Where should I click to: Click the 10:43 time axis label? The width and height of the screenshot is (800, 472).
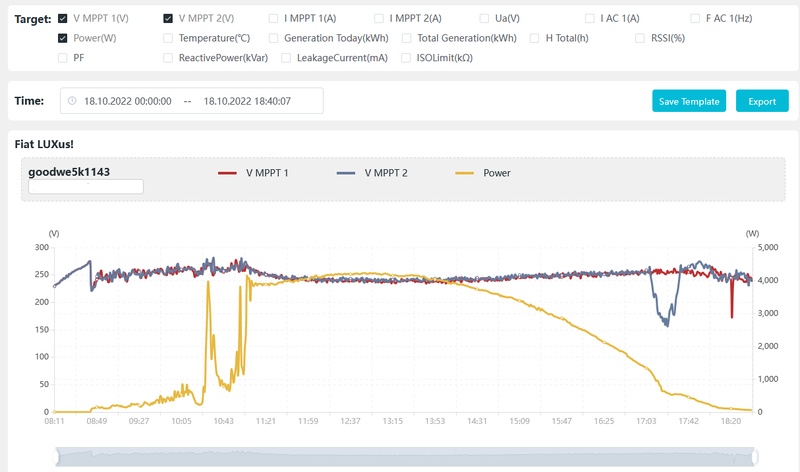[x=223, y=421]
